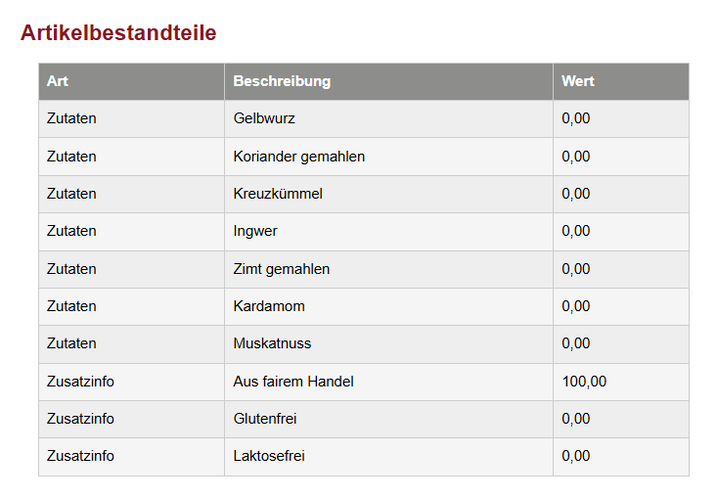Viewport: 717px width, 498px height.
Task: Click the Zutaten cell in the Ingwer row
Action: (71, 231)
